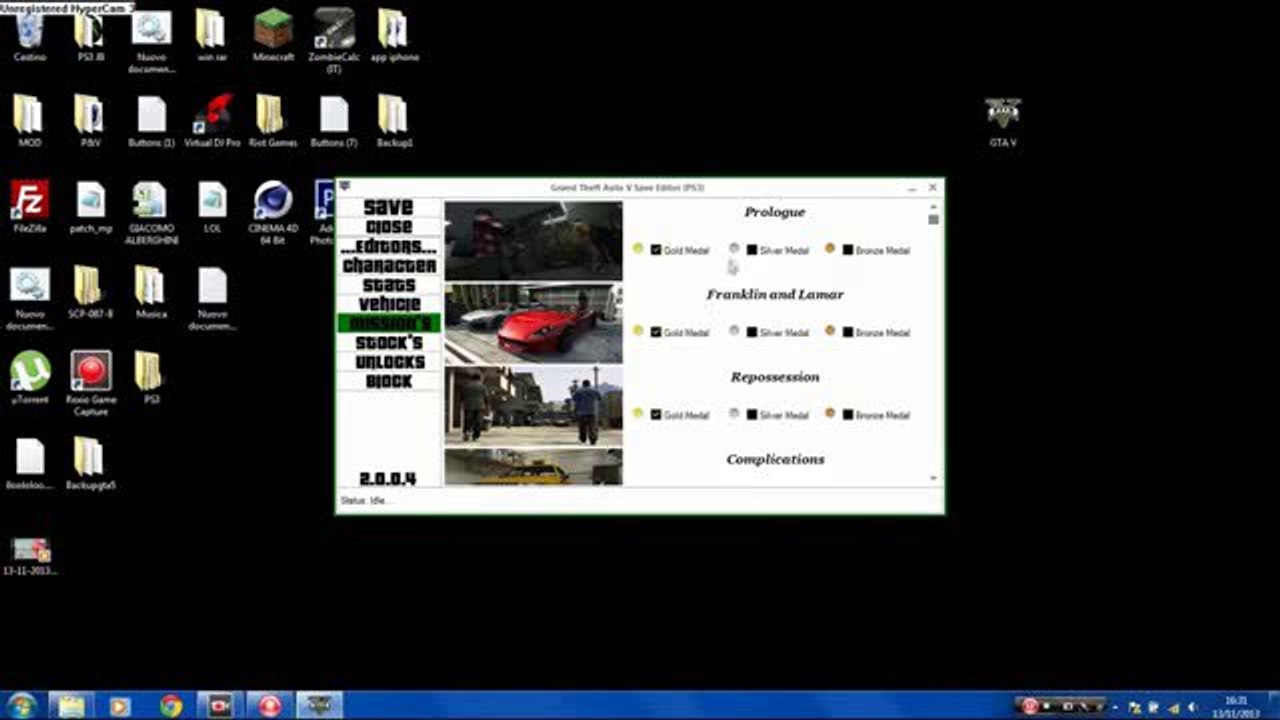Open the PS3 JB folder on the desktop

pyautogui.click(x=90, y=35)
